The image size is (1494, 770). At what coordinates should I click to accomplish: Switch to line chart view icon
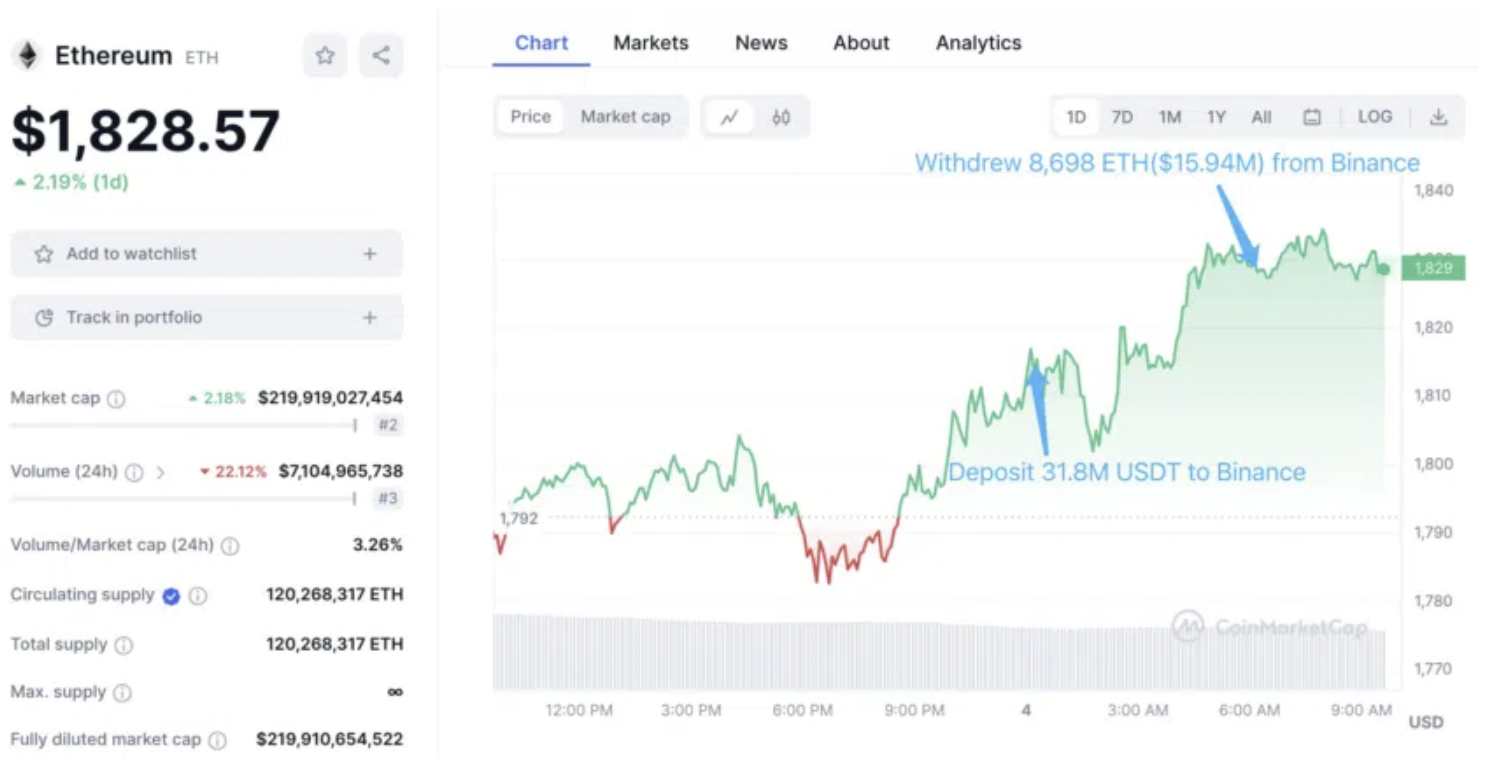tap(729, 117)
